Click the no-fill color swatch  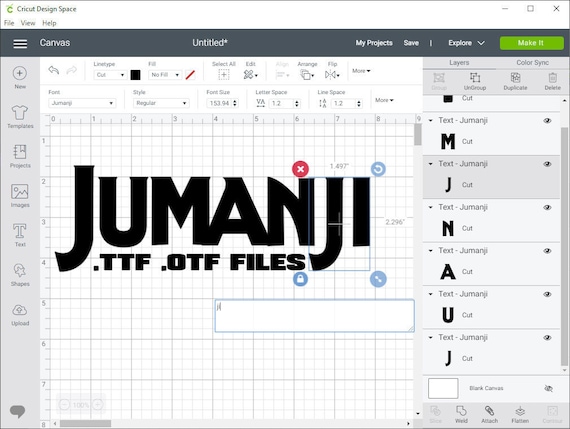tap(190, 75)
